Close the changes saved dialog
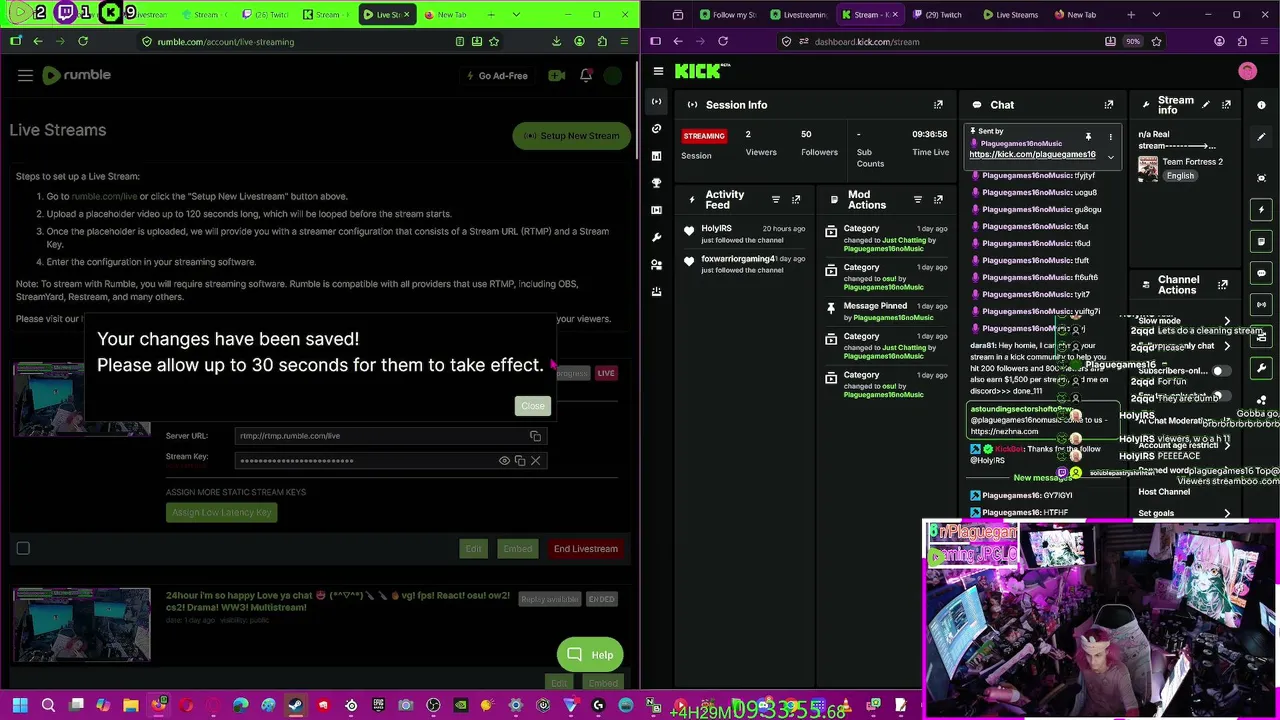The image size is (1280, 720). pos(532,406)
